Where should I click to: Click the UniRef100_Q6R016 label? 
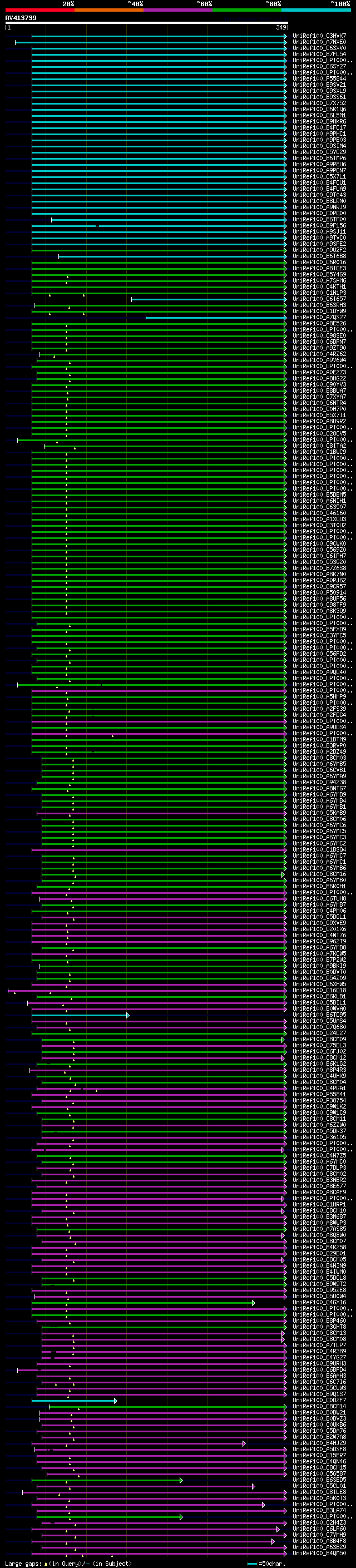[319, 263]
